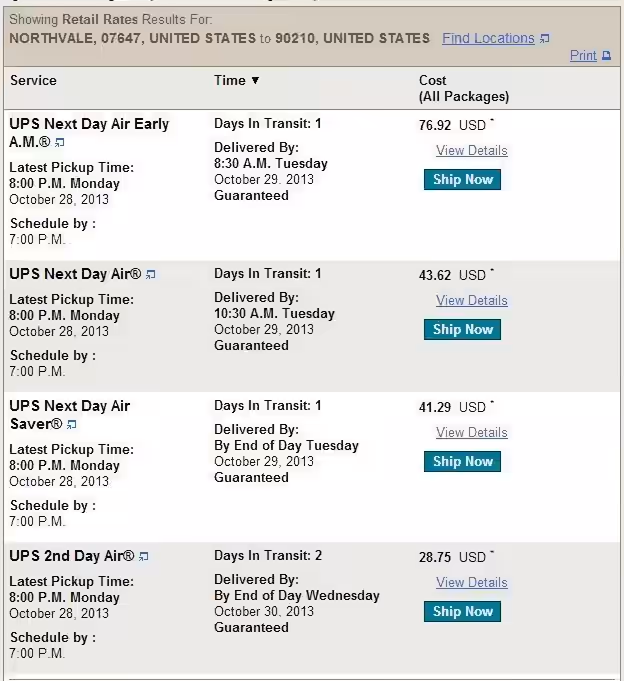Open info icon beside UPS Next Day Air®
Screen dimensions: 624x681
pos(150,274)
